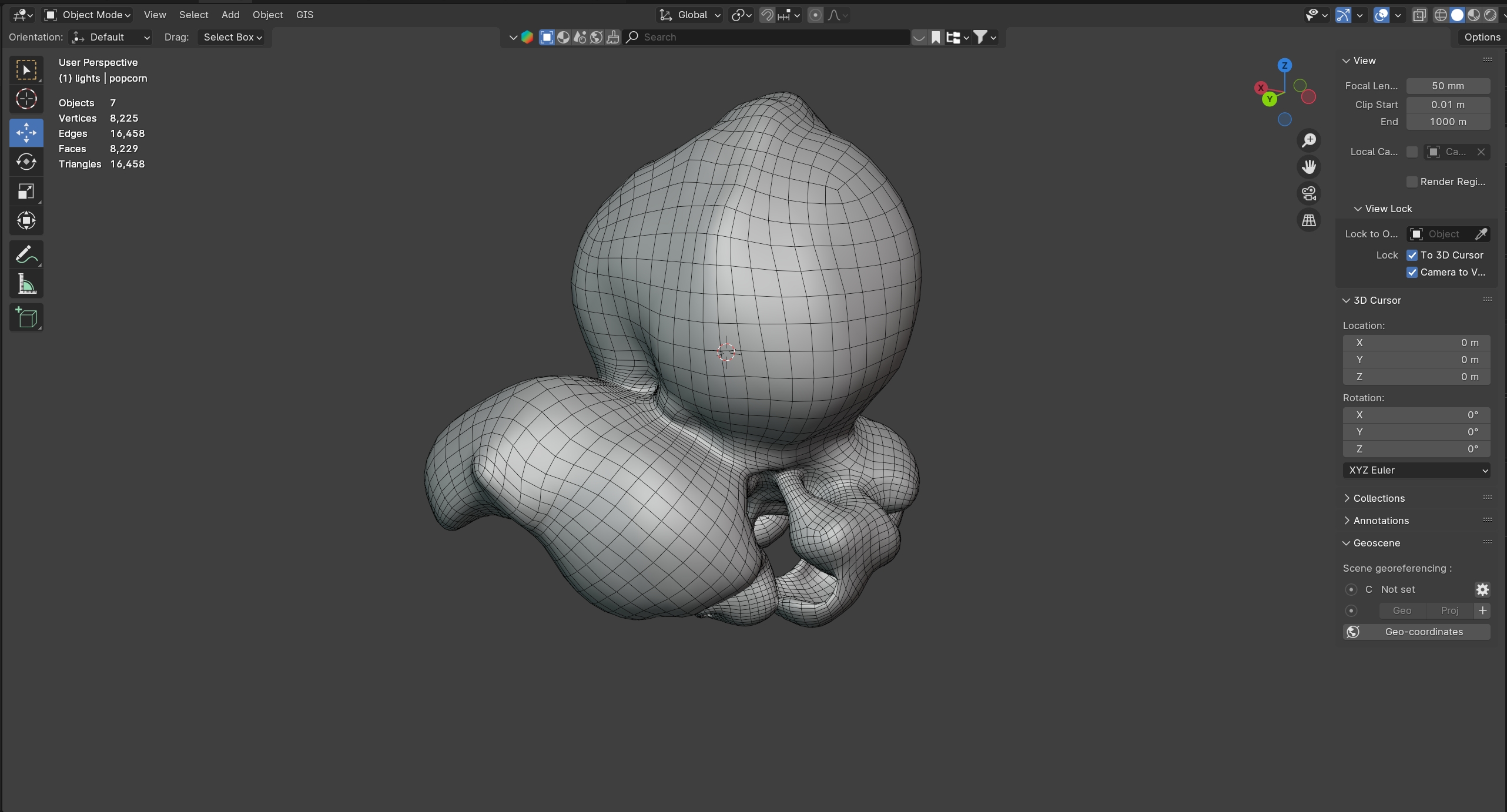Viewport: 1507px width, 812px height.
Task: Choose the Scale tool
Action: [x=26, y=191]
